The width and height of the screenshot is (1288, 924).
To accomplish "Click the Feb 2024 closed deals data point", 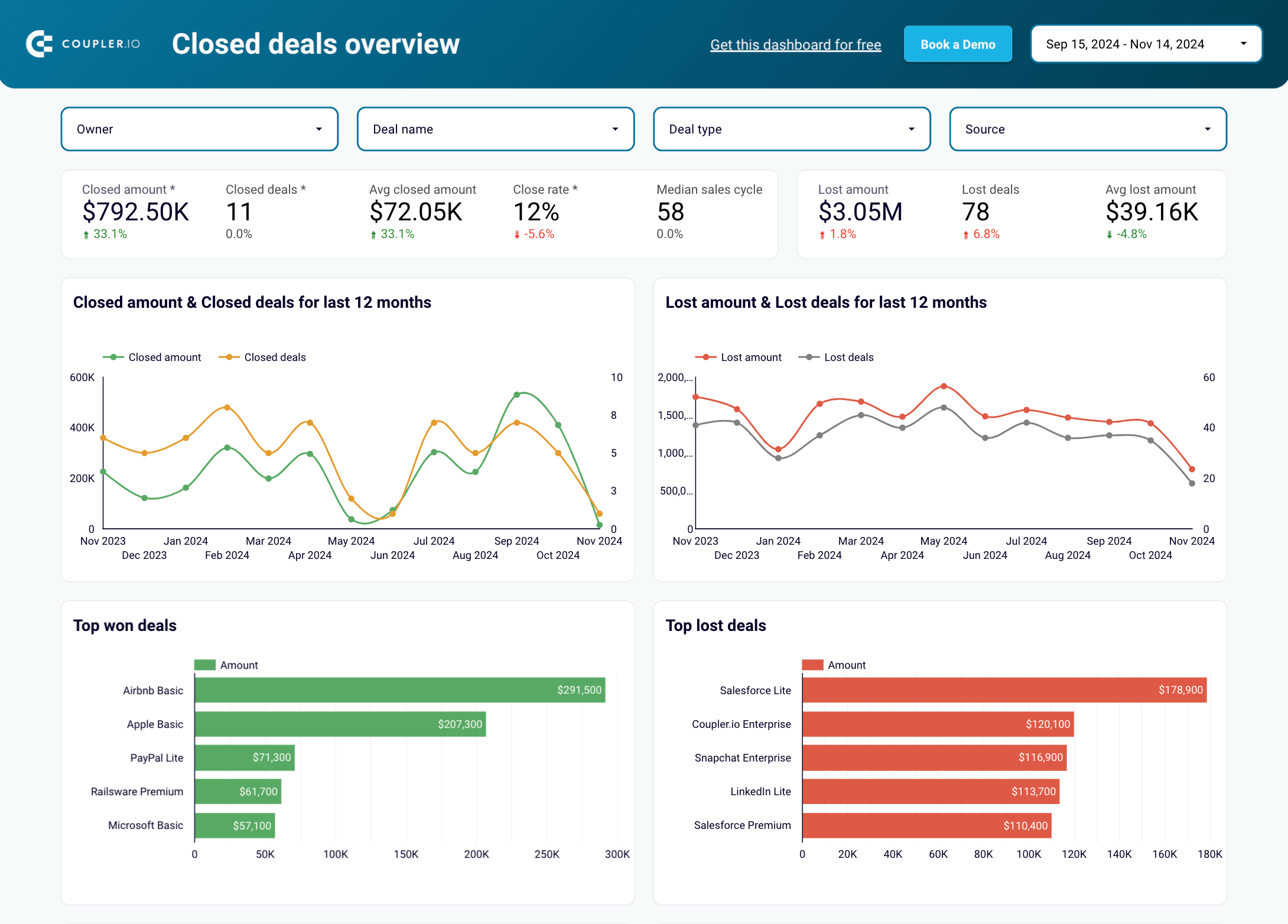I will pyautogui.click(x=227, y=408).
